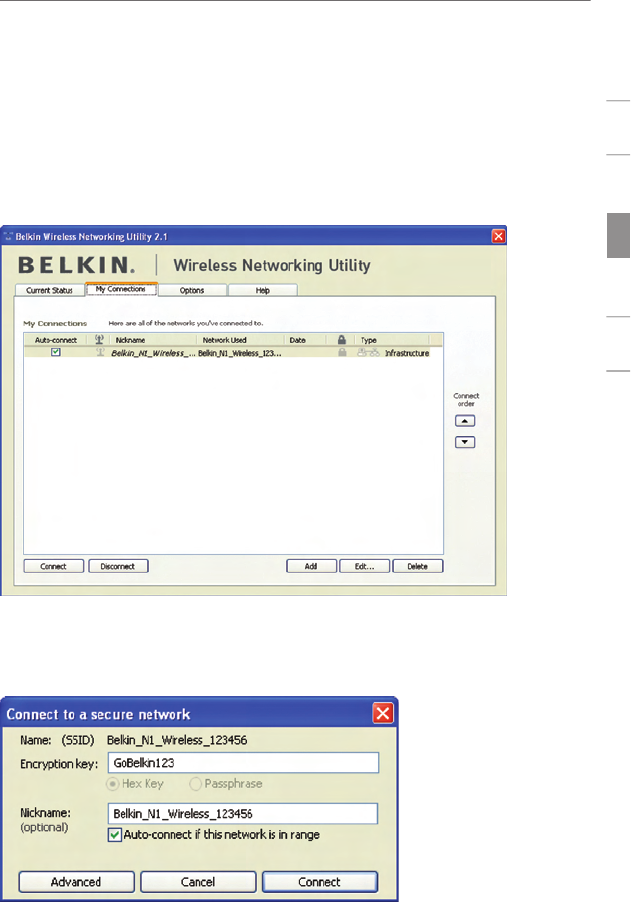Click the Nickname input field

243,813
